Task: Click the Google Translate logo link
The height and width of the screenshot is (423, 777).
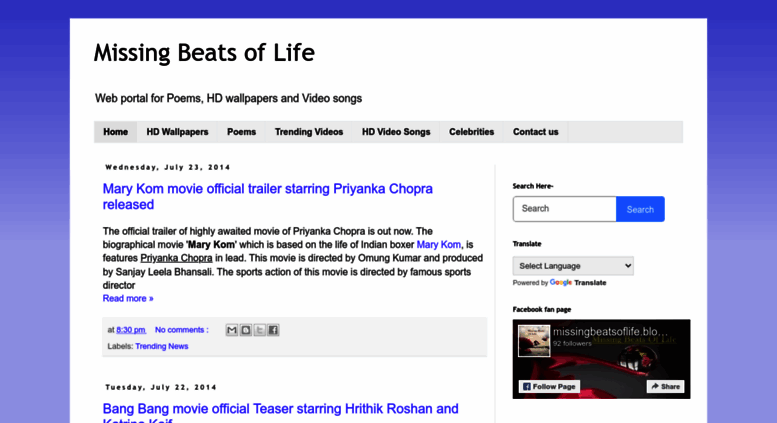Action: tap(578, 283)
